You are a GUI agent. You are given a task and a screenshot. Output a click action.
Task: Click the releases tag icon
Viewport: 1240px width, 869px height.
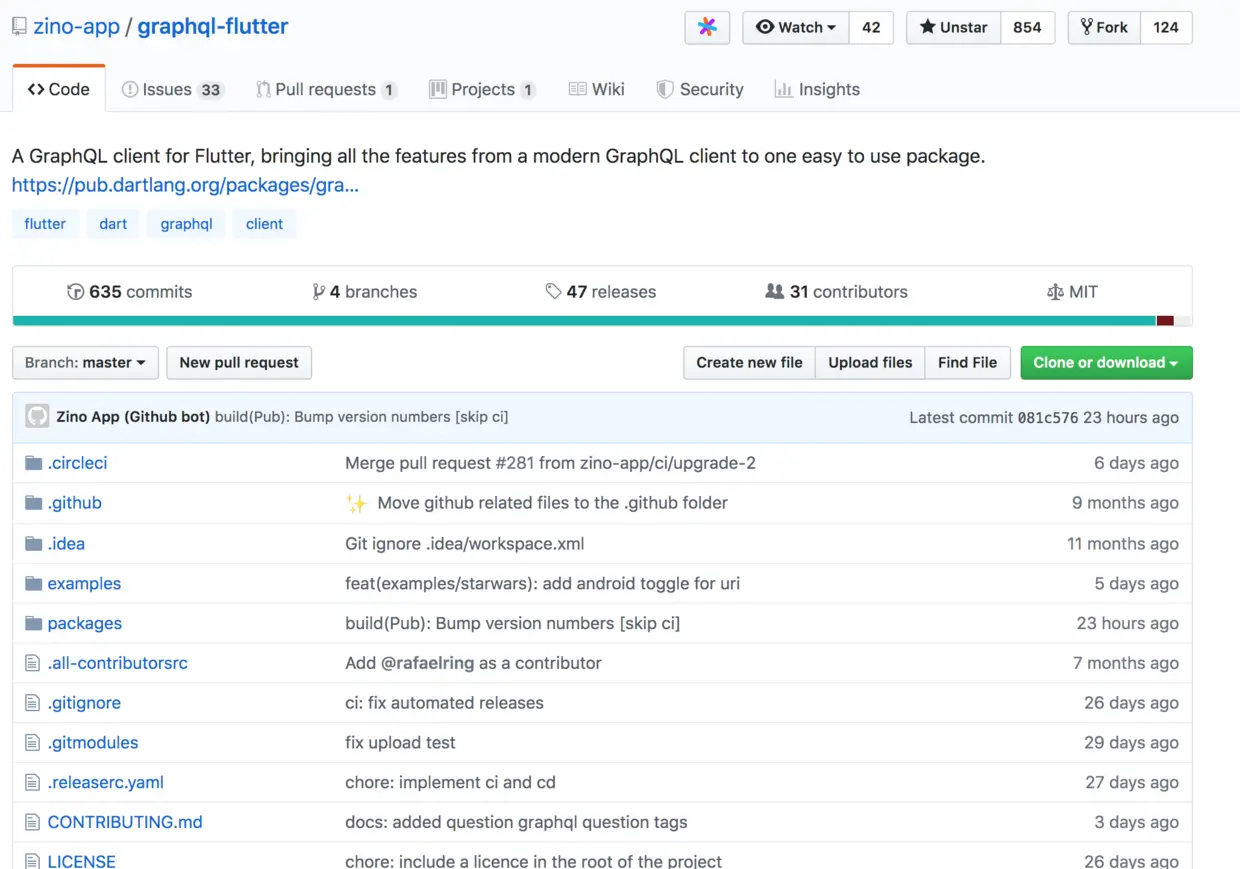click(x=553, y=292)
